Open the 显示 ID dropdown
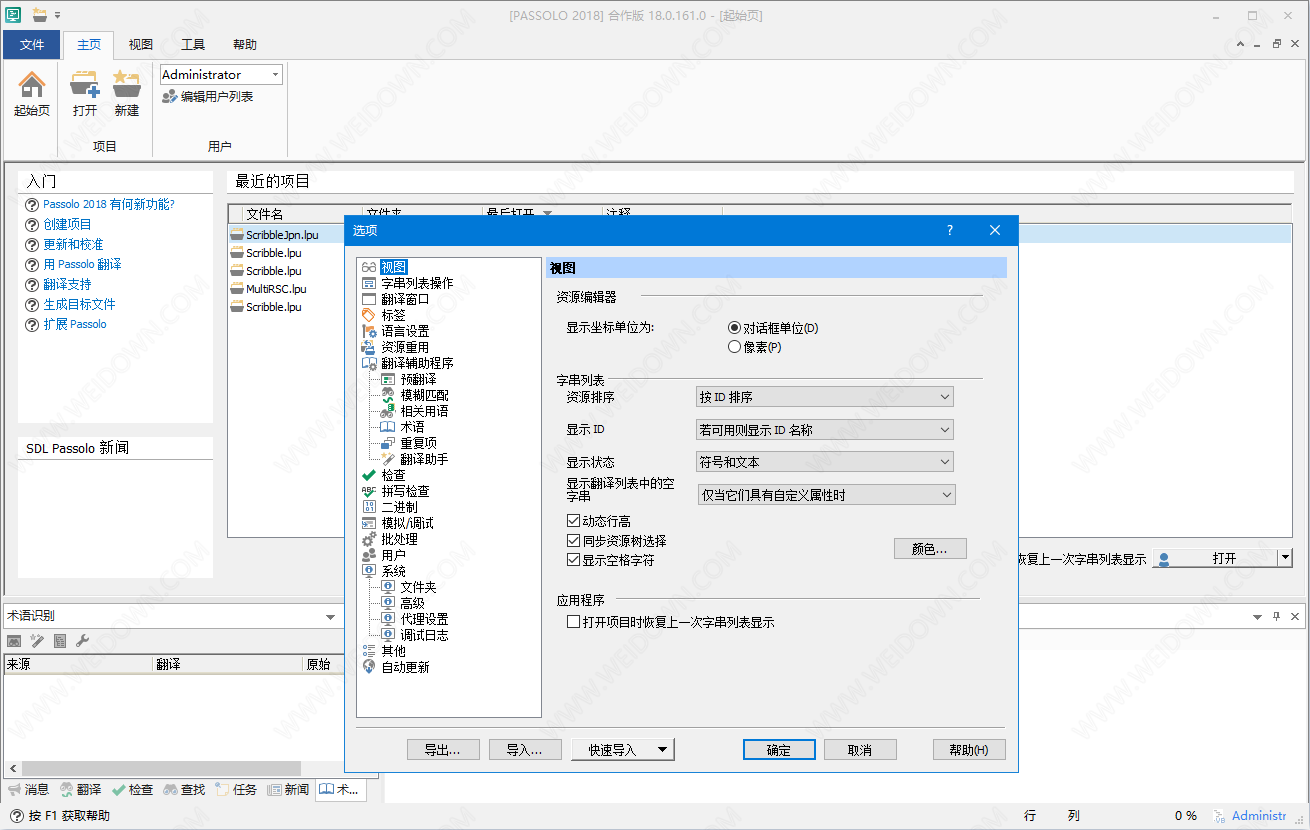The height and width of the screenshot is (830, 1310). click(x=825, y=430)
